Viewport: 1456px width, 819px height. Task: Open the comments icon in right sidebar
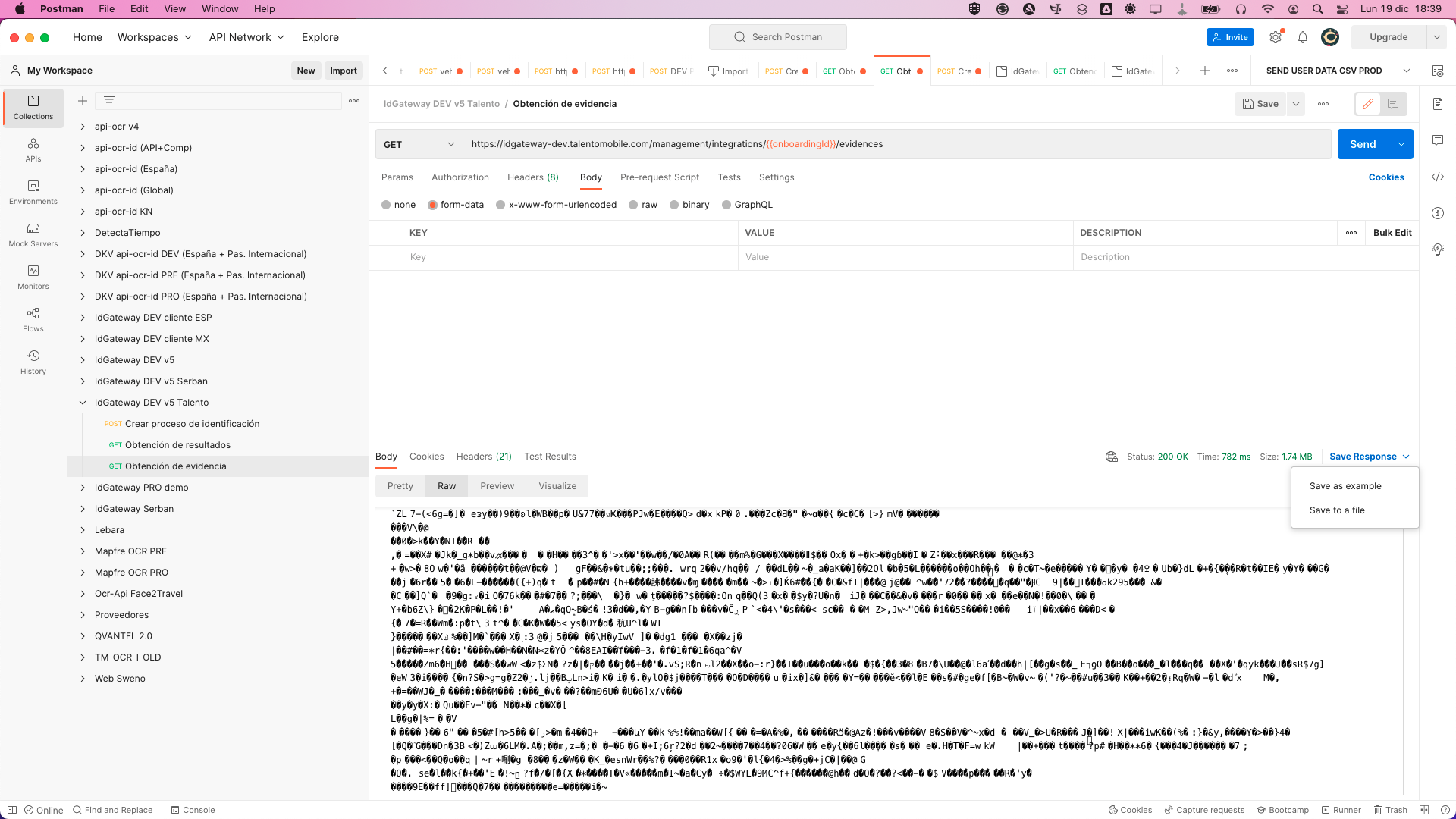(x=1437, y=140)
